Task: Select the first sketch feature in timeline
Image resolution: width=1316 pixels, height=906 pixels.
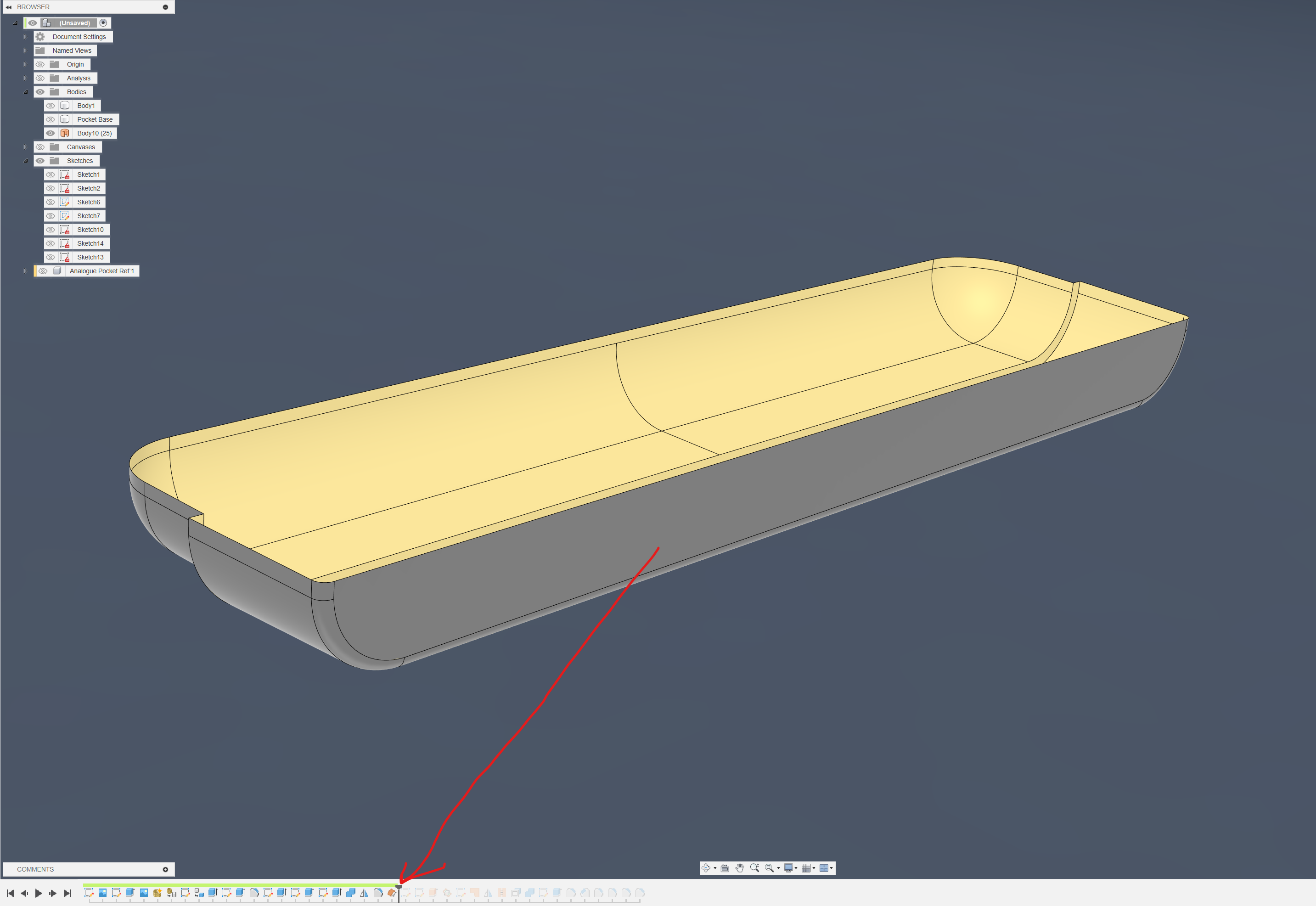Action: point(90,892)
